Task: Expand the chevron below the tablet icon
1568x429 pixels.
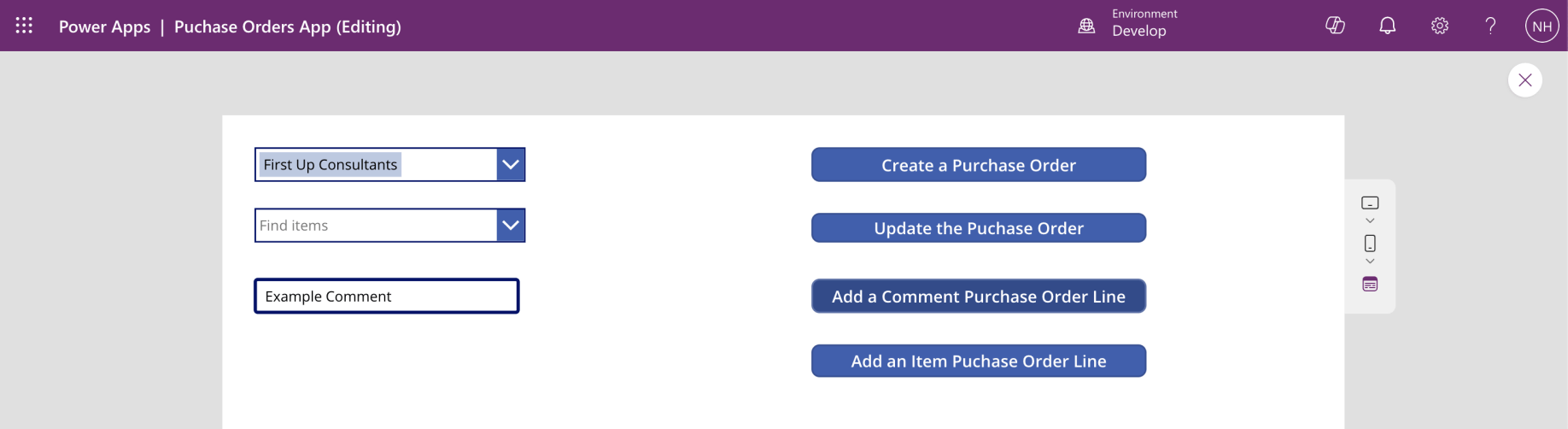Action: coord(1370,221)
